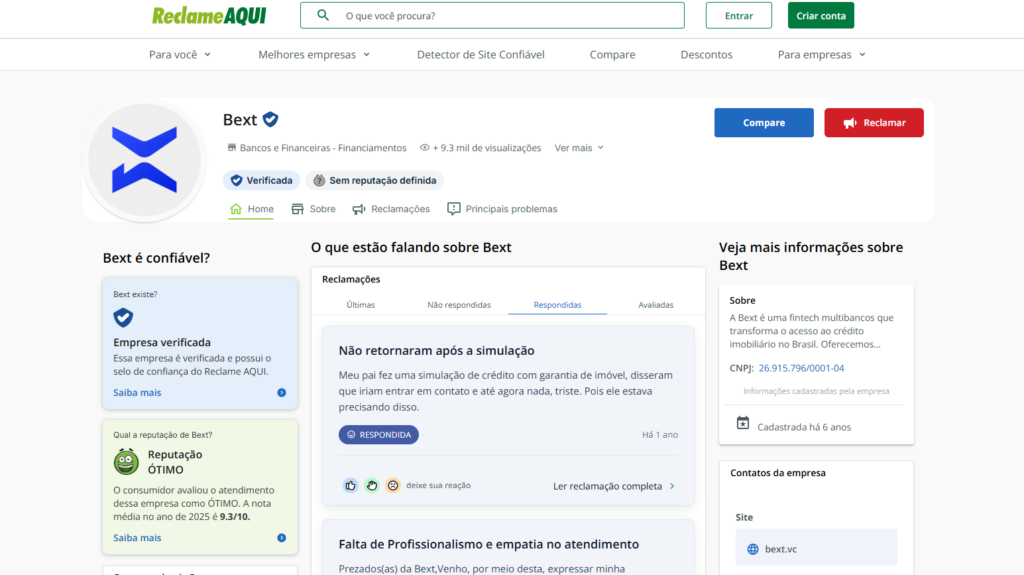Click the 'deixe sua reação' text
Image resolution: width=1024 pixels, height=575 pixels.
[438, 485]
